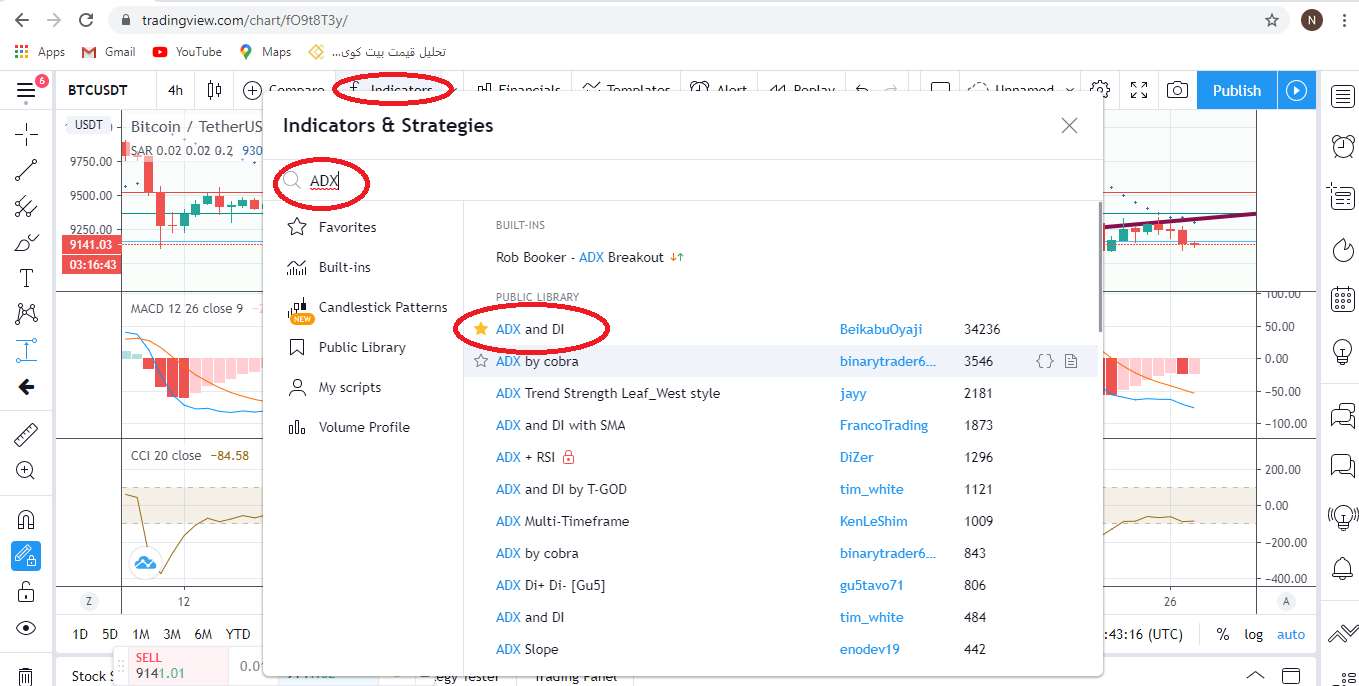The width and height of the screenshot is (1359, 686).
Task: Open the economic calendar panel
Action: click(1343, 299)
